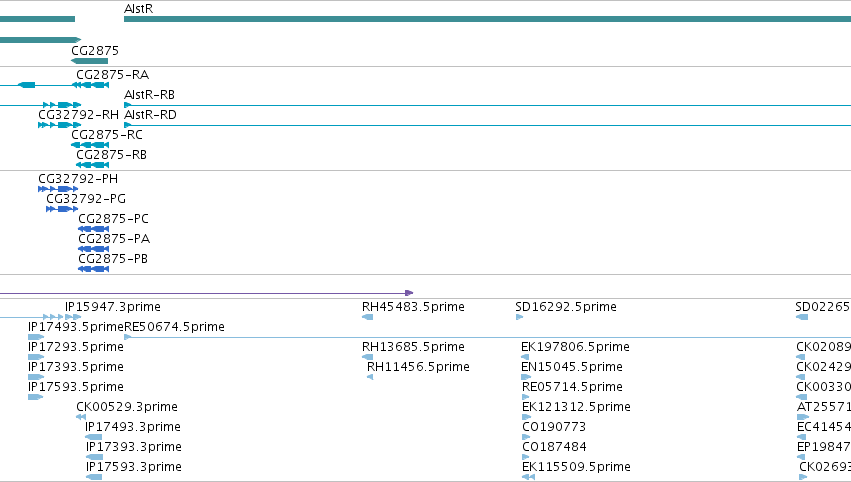
Task: Click the CG2875 gene arrow glyph
Action: 90,61
